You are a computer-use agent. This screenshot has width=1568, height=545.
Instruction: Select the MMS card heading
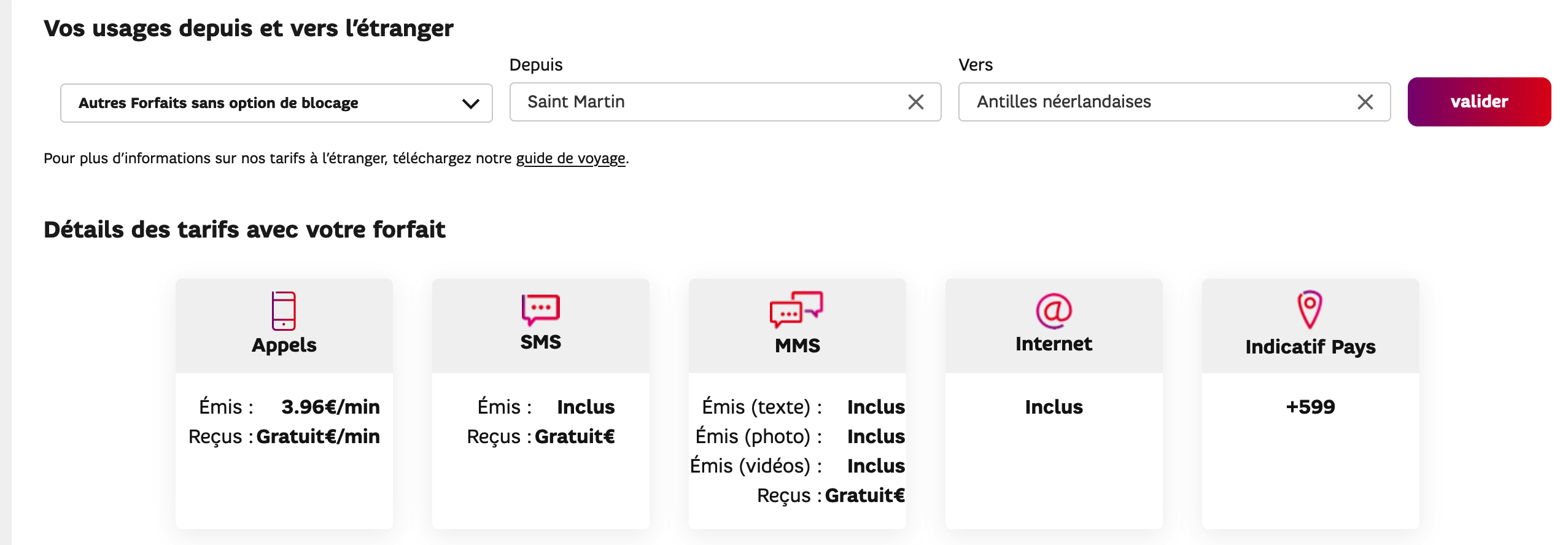click(x=797, y=346)
